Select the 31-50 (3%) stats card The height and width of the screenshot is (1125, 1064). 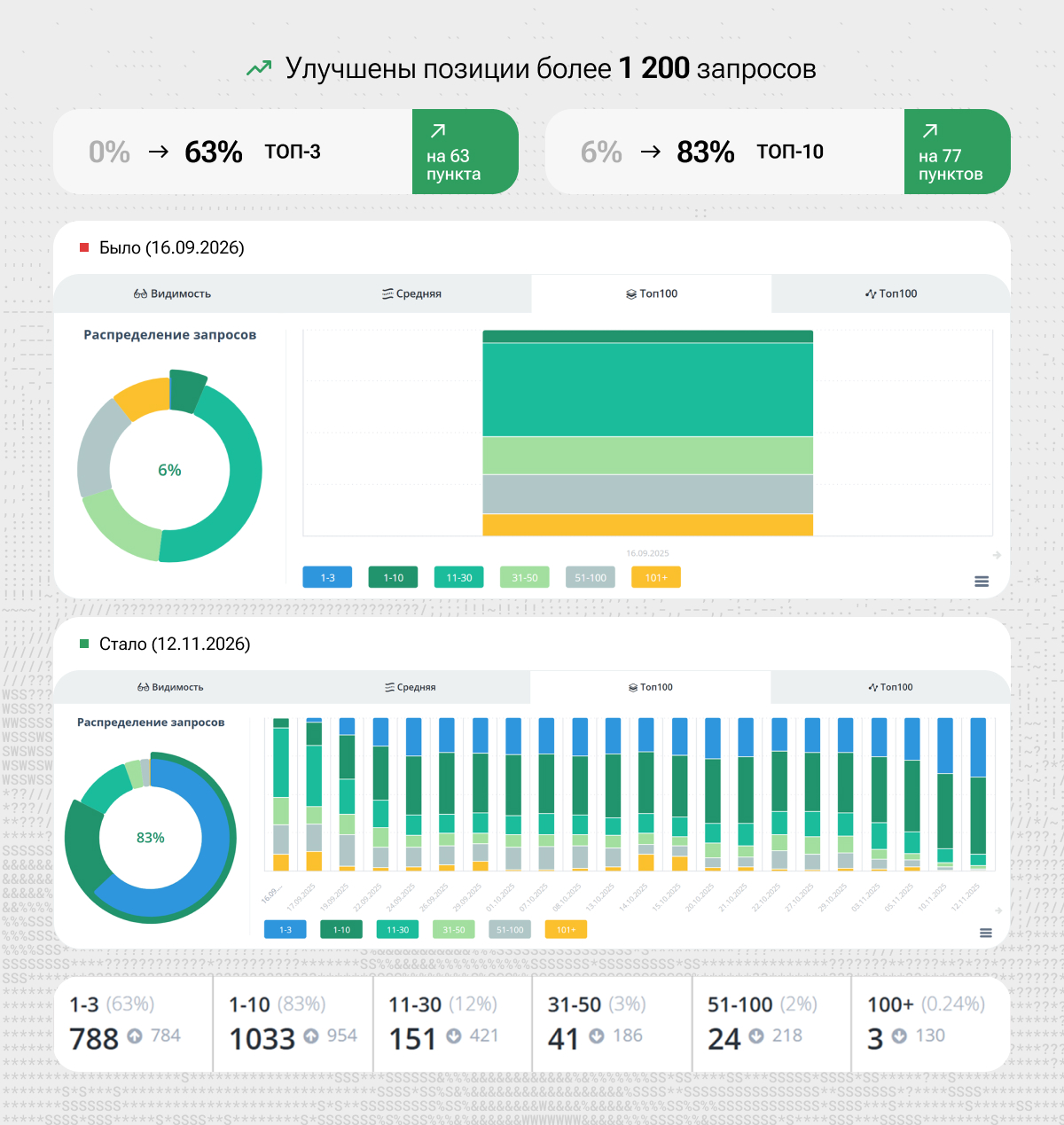611,1023
